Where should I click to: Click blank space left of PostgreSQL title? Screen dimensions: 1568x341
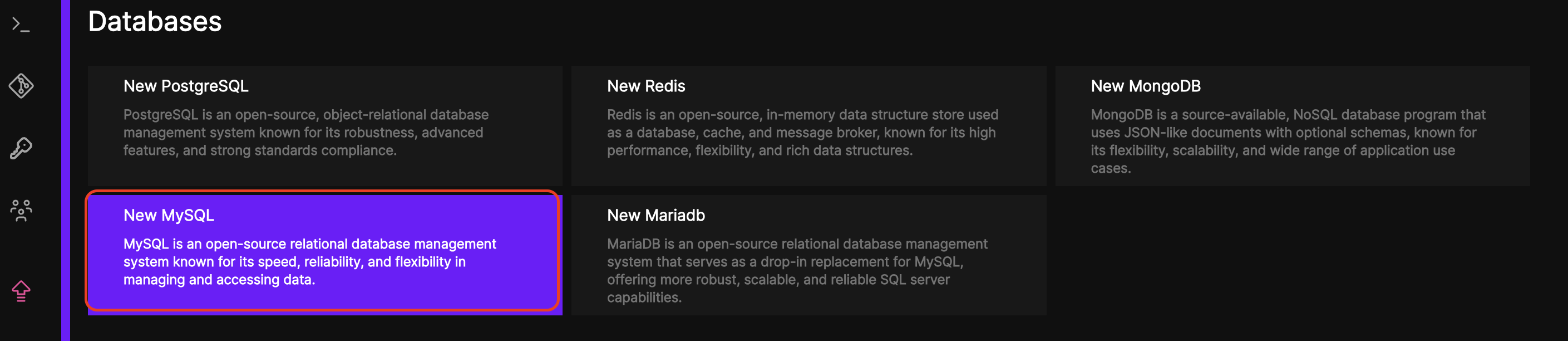(x=105, y=86)
